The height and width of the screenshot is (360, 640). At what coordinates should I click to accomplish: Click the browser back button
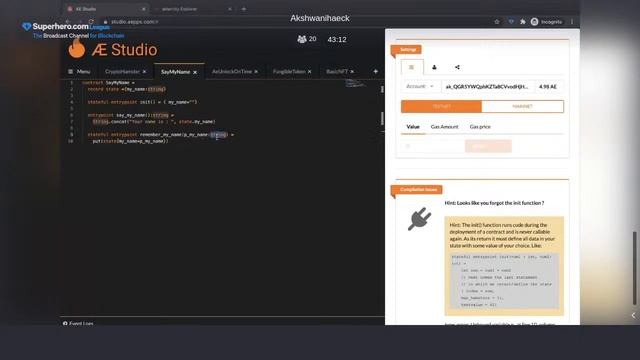tap(68, 22)
